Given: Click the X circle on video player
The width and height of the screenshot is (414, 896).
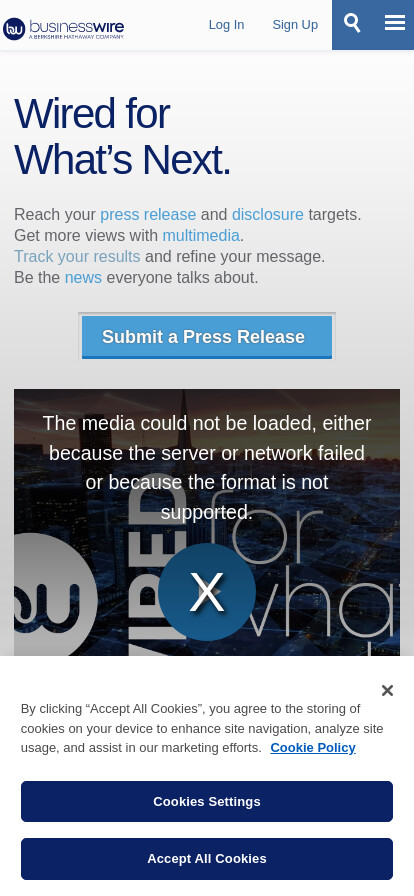Looking at the screenshot, I should click(207, 592).
